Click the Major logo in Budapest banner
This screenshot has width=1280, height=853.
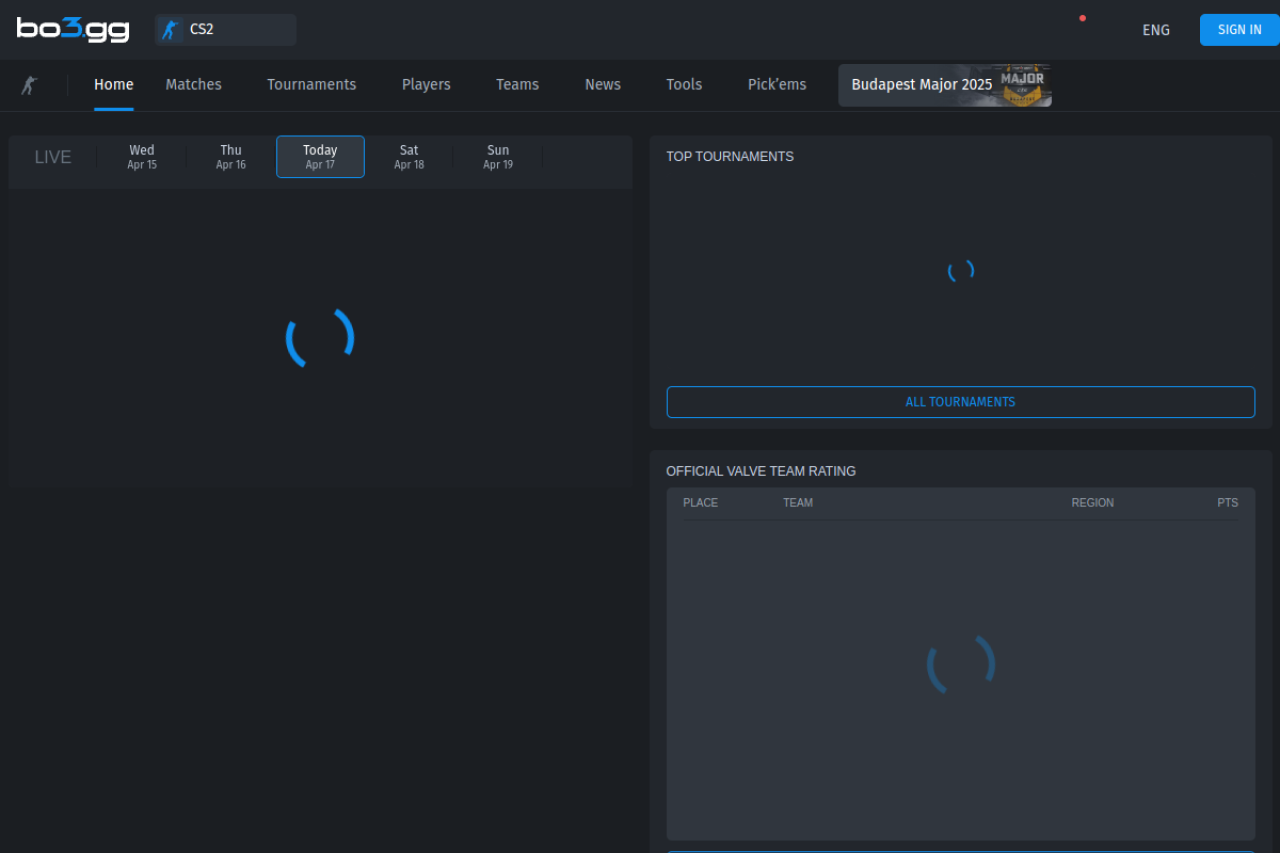1022,86
